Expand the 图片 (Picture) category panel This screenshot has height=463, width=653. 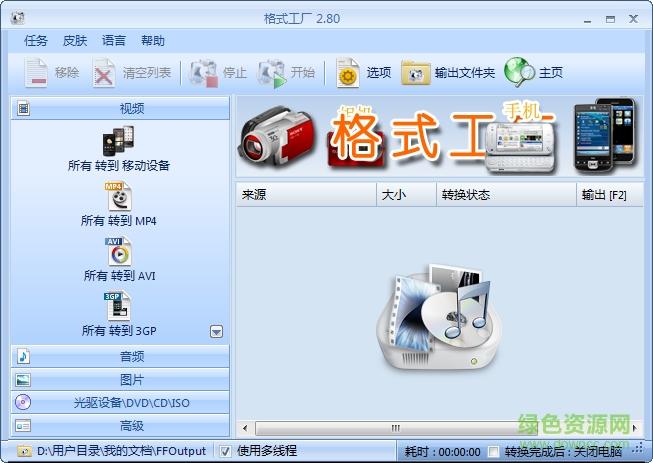120,380
